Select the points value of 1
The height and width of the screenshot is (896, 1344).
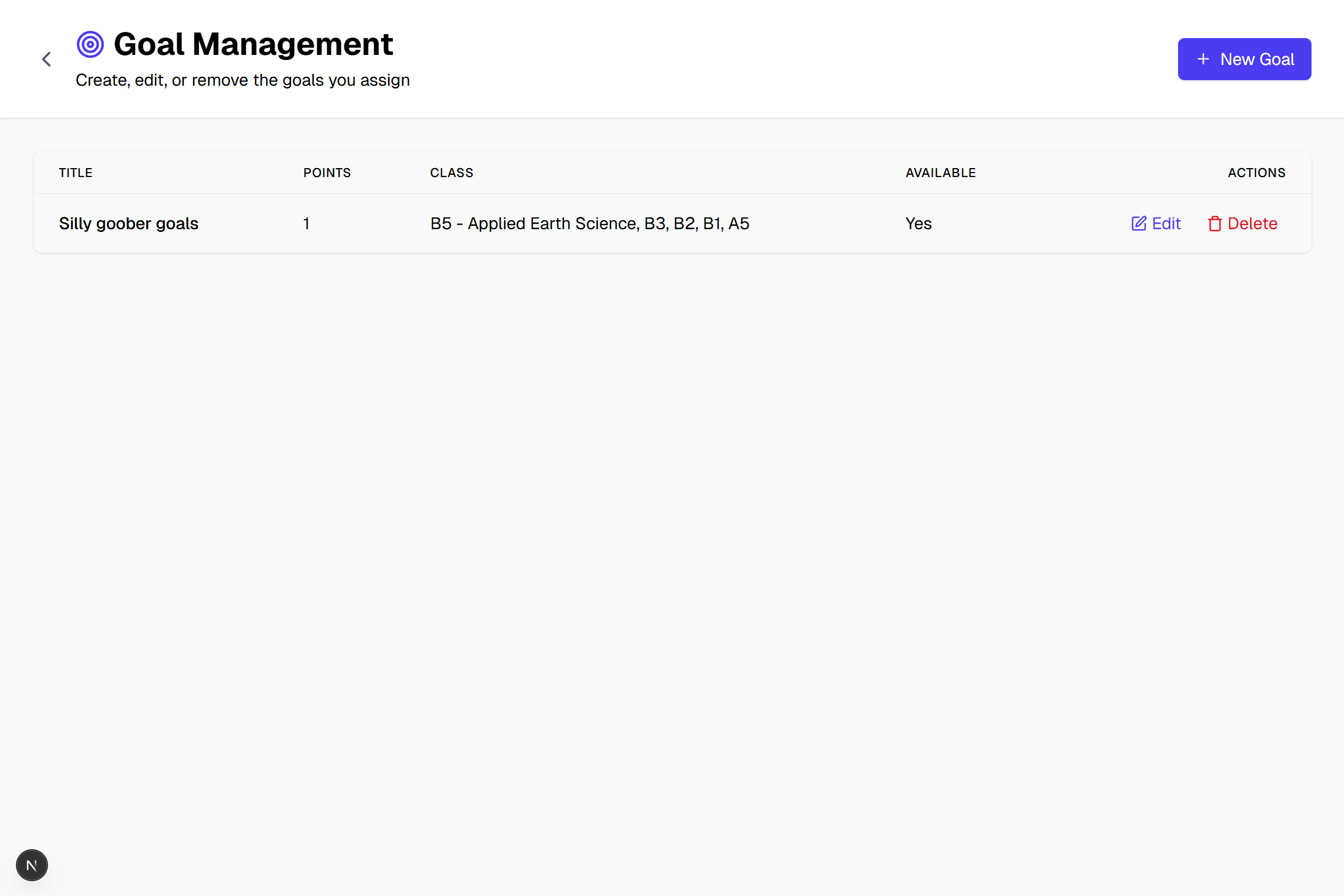pos(306,224)
